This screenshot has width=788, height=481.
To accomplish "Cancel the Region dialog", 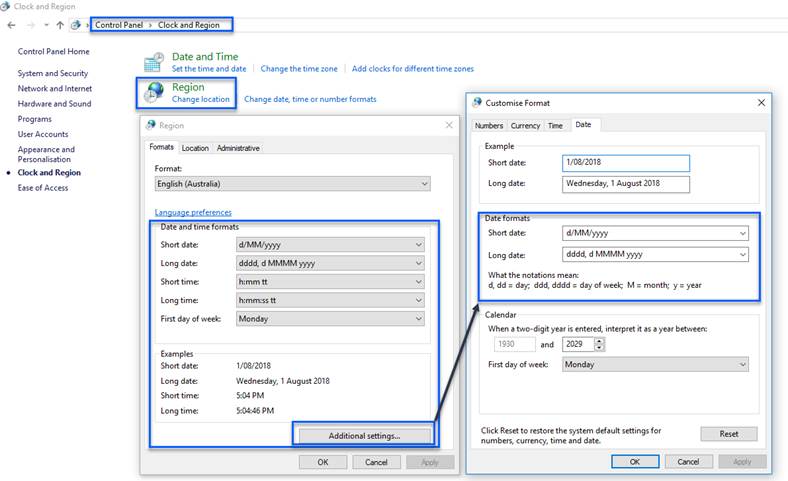I will pos(376,462).
